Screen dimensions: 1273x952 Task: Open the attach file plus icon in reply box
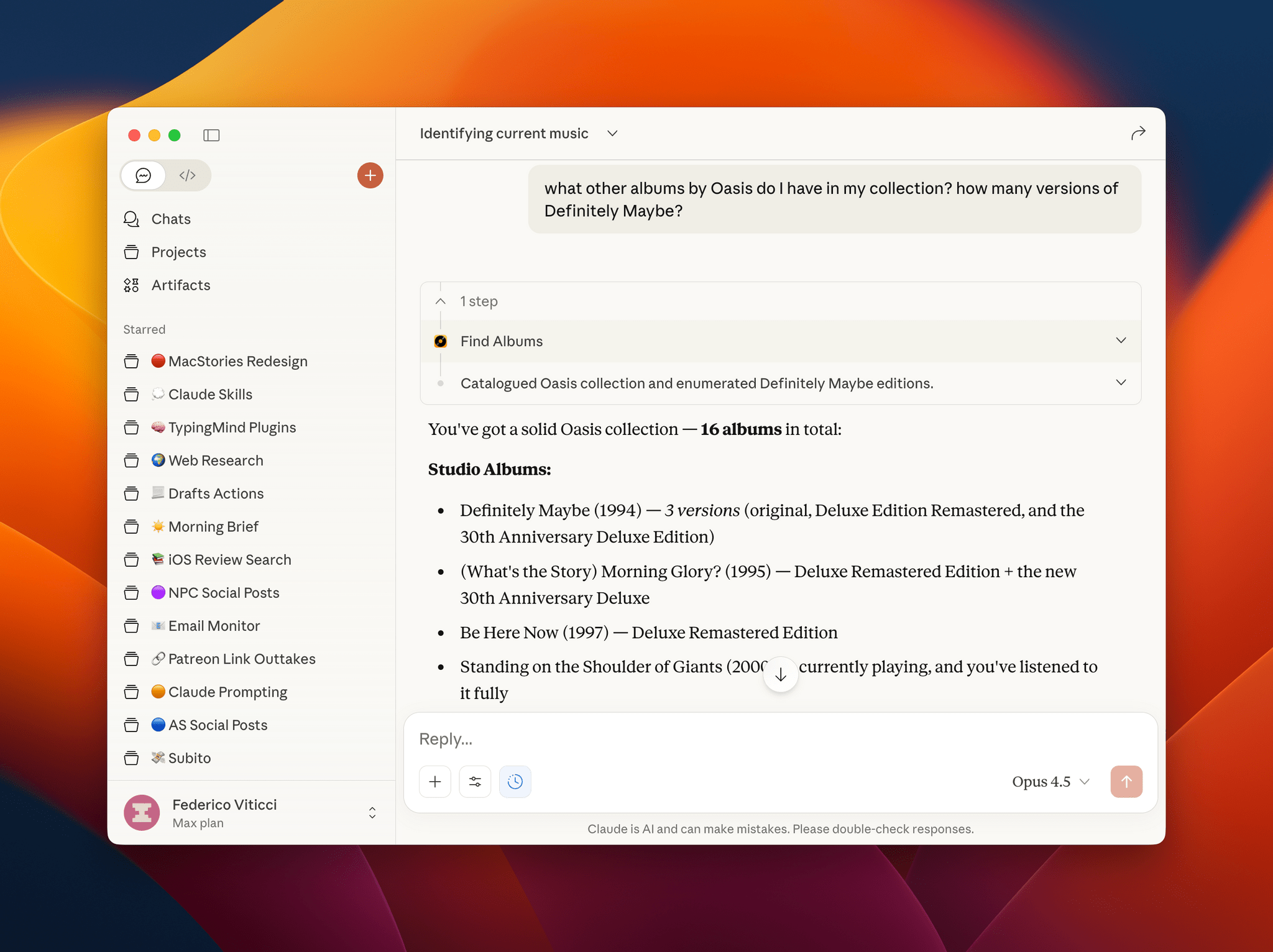point(434,782)
